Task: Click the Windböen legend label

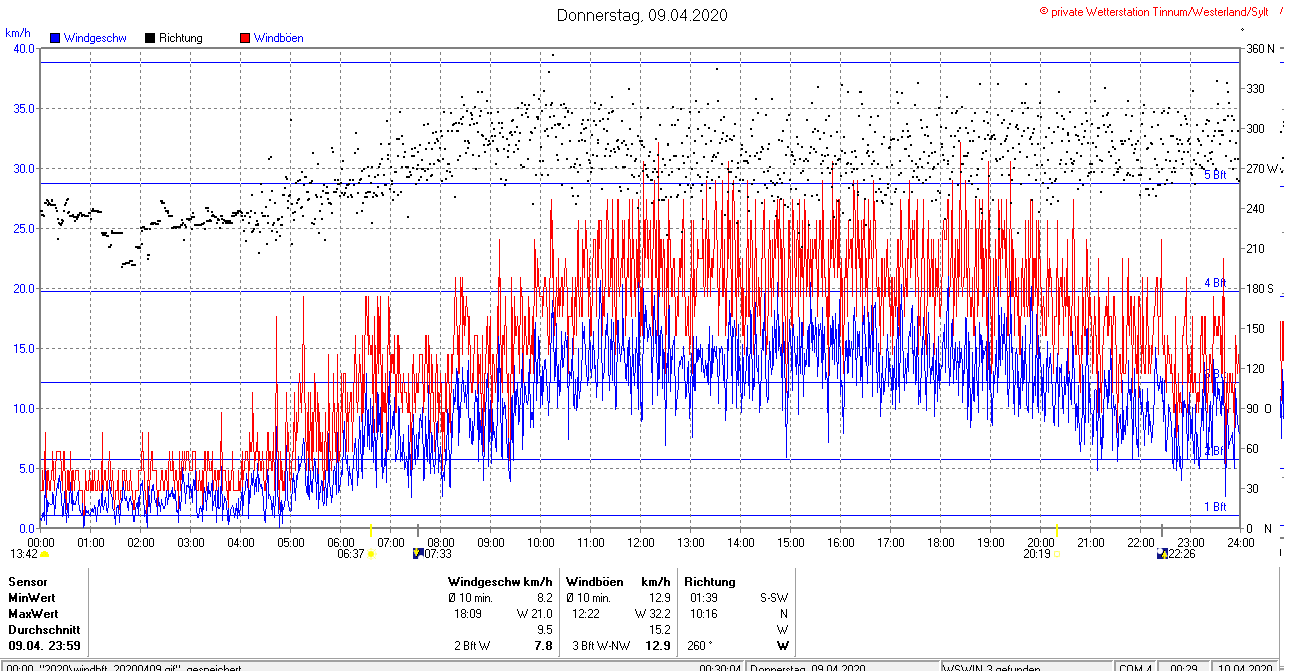Action: coord(279,38)
